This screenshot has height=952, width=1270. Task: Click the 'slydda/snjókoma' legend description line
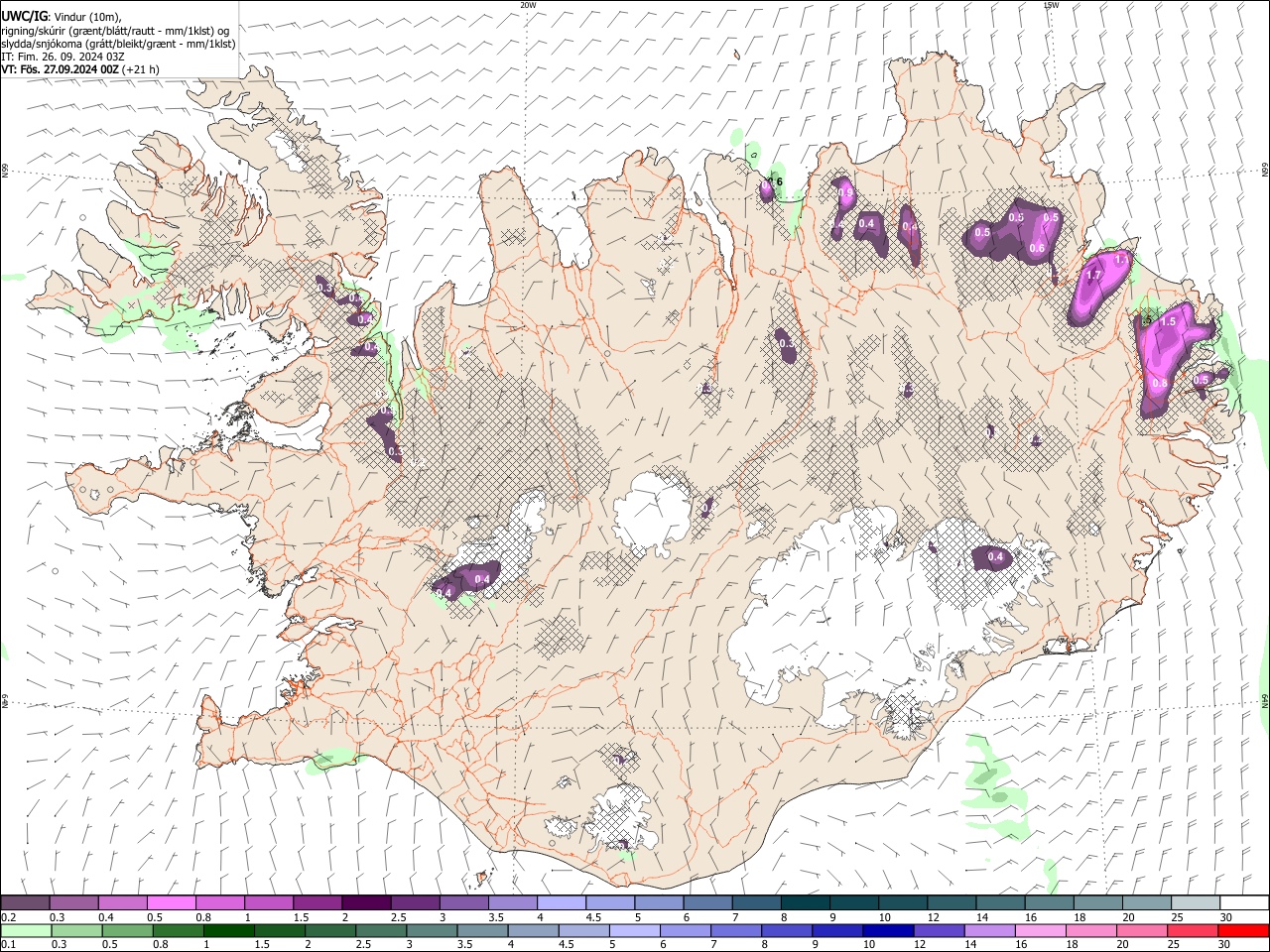pyautogui.click(x=118, y=44)
